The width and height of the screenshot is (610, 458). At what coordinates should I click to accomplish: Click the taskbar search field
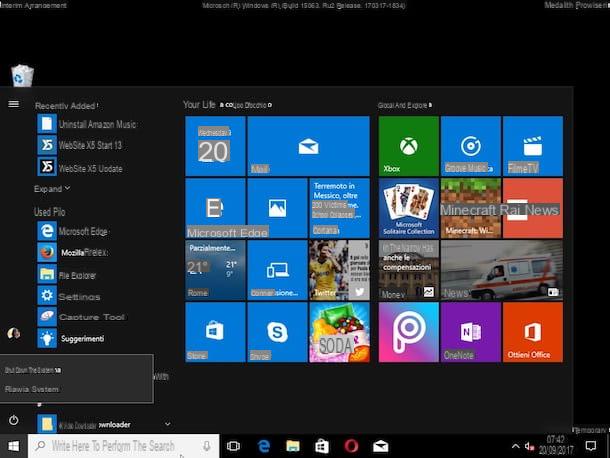[x=124, y=446]
